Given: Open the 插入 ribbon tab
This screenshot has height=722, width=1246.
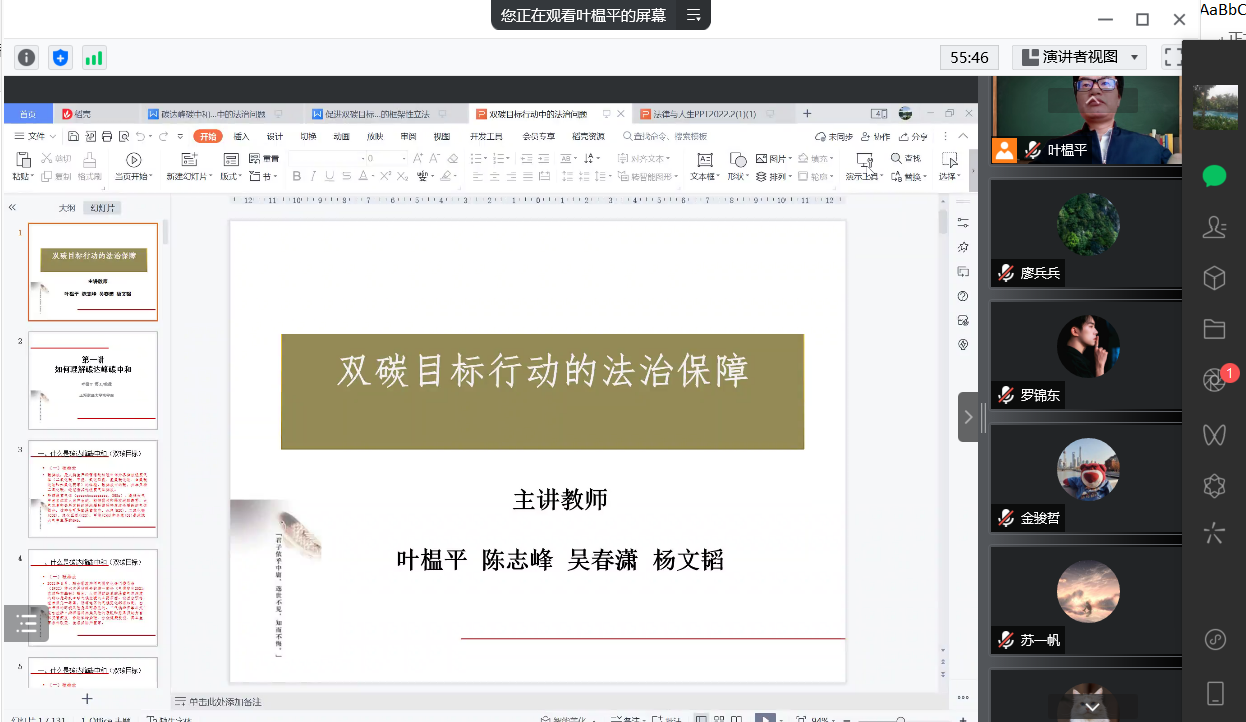Looking at the screenshot, I should [x=241, y=136].
